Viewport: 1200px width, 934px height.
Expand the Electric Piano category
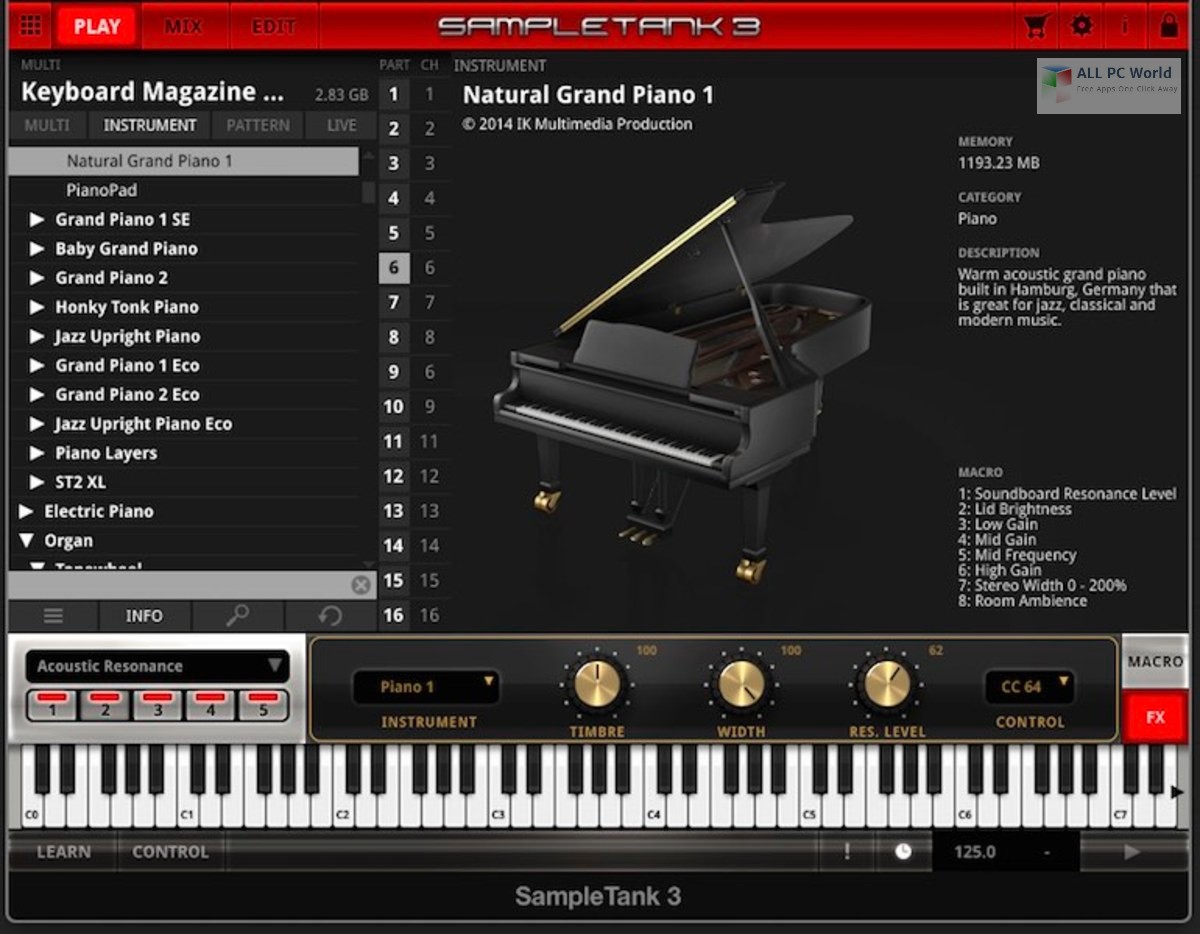click(x=26, y=511)
